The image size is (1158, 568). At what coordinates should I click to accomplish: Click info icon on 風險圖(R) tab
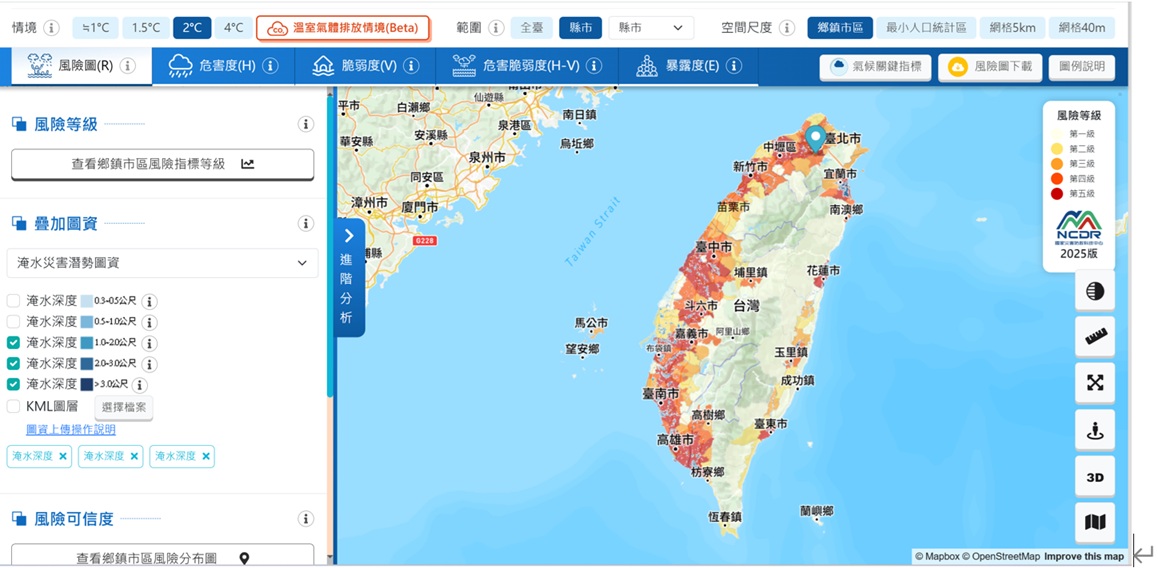(128, 66)
